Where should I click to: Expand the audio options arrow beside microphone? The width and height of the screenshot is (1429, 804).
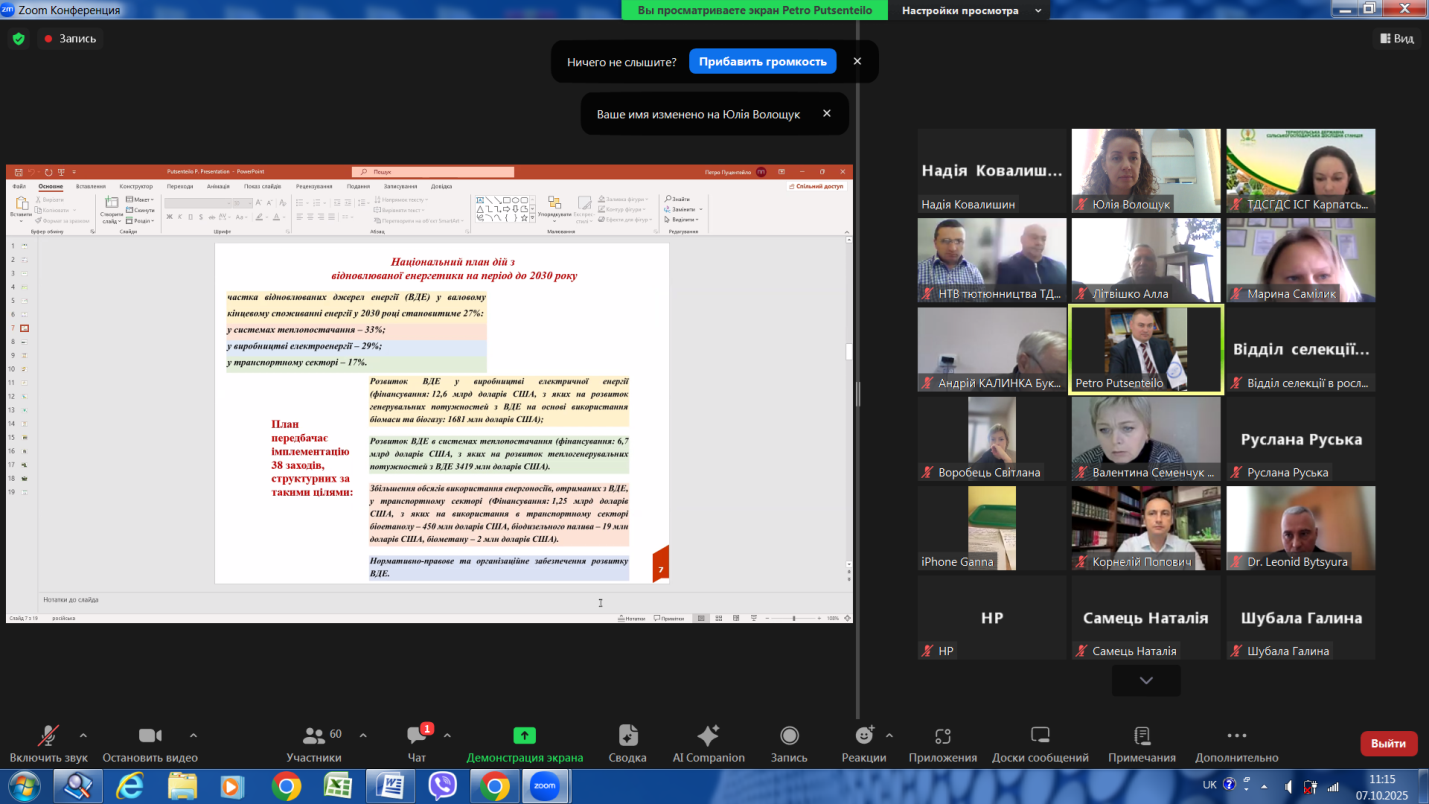coord(83,735)
